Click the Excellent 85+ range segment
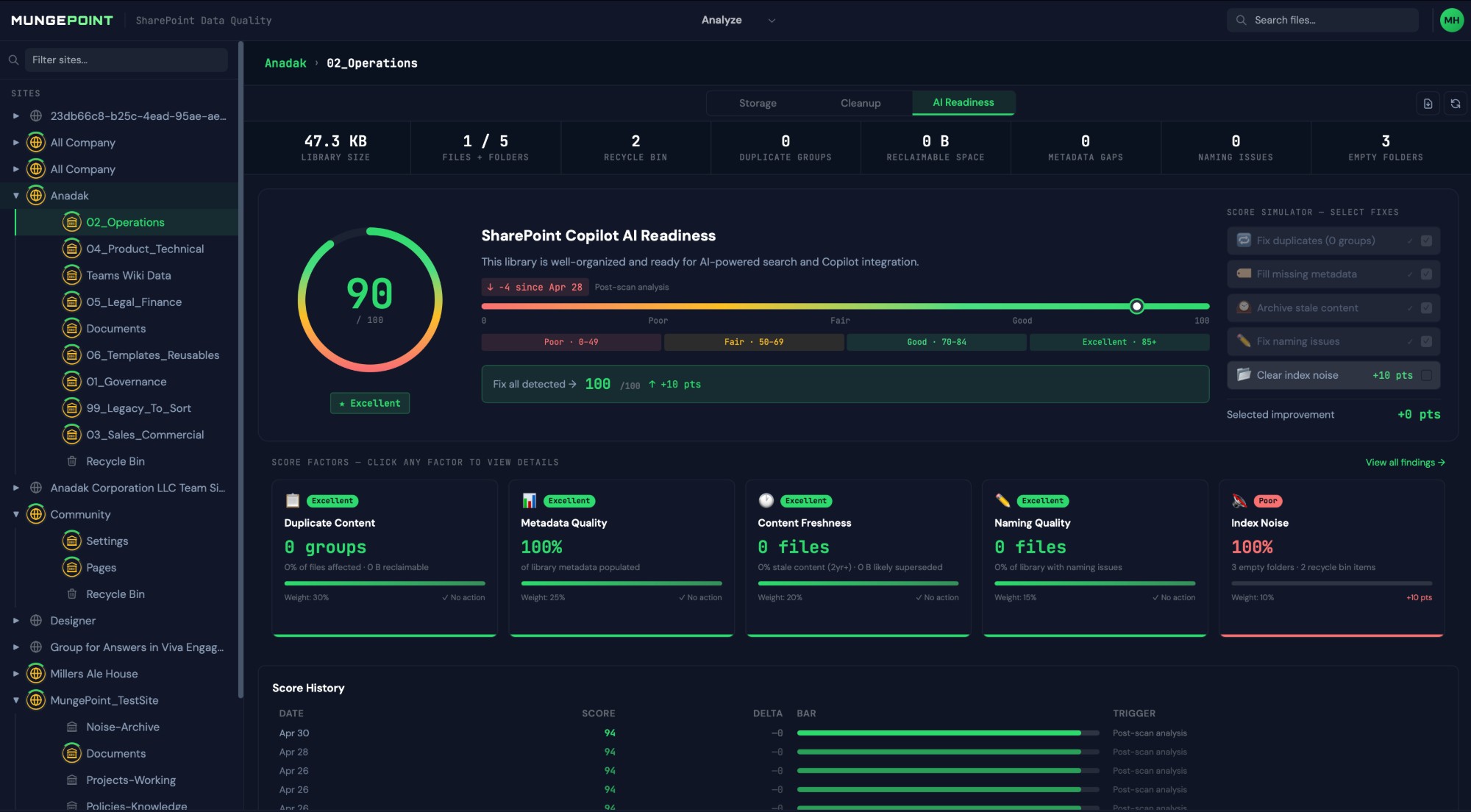Viewport: 1471px width, 812px height. [x=1119, y=342]
